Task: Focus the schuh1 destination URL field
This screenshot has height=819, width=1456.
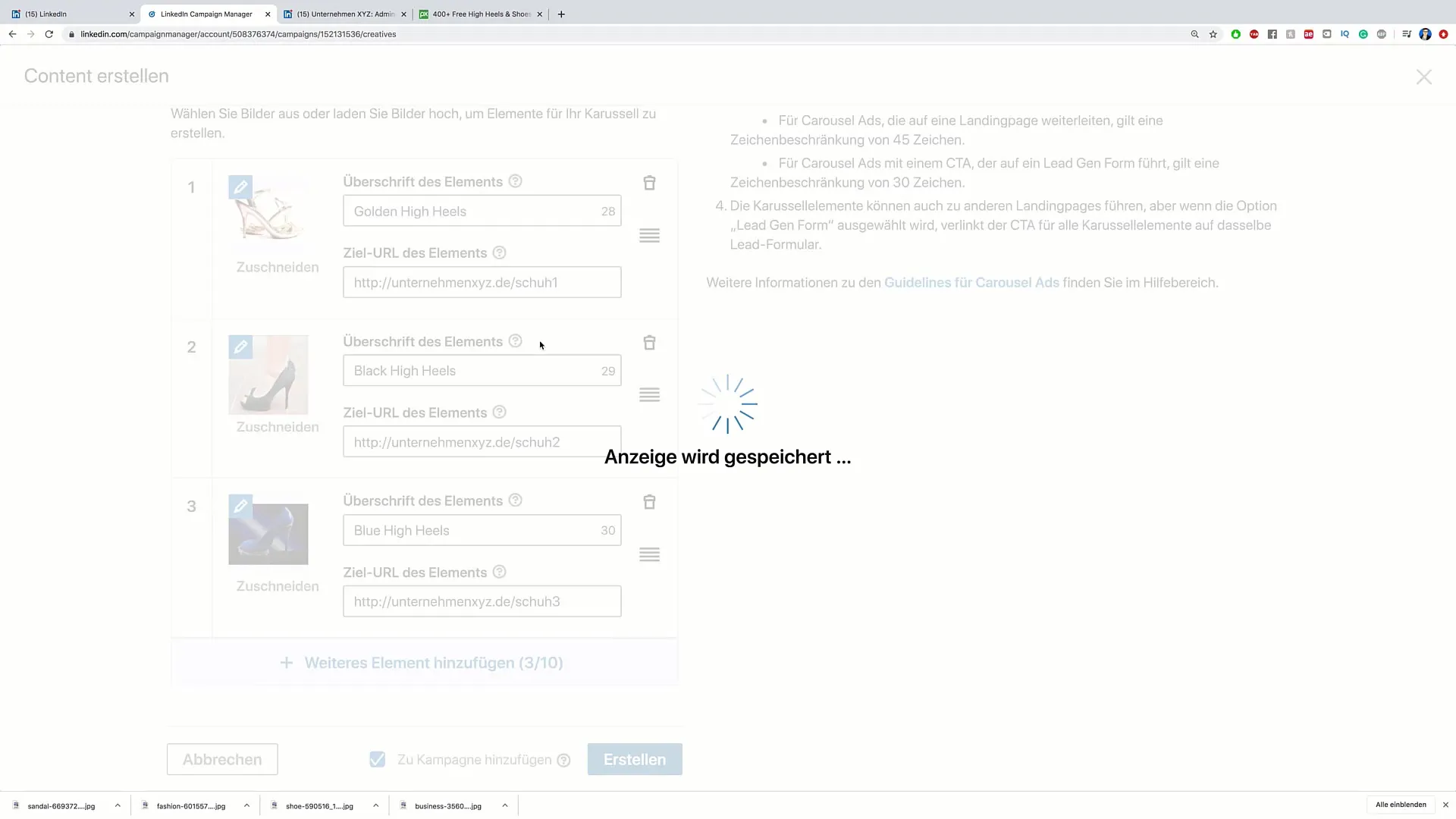Action: click(x=482, y=282)
